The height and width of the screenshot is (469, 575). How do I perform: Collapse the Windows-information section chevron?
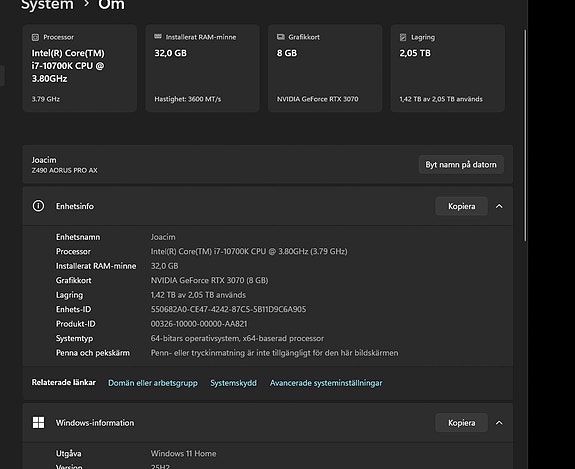click(x=499, y=423)
